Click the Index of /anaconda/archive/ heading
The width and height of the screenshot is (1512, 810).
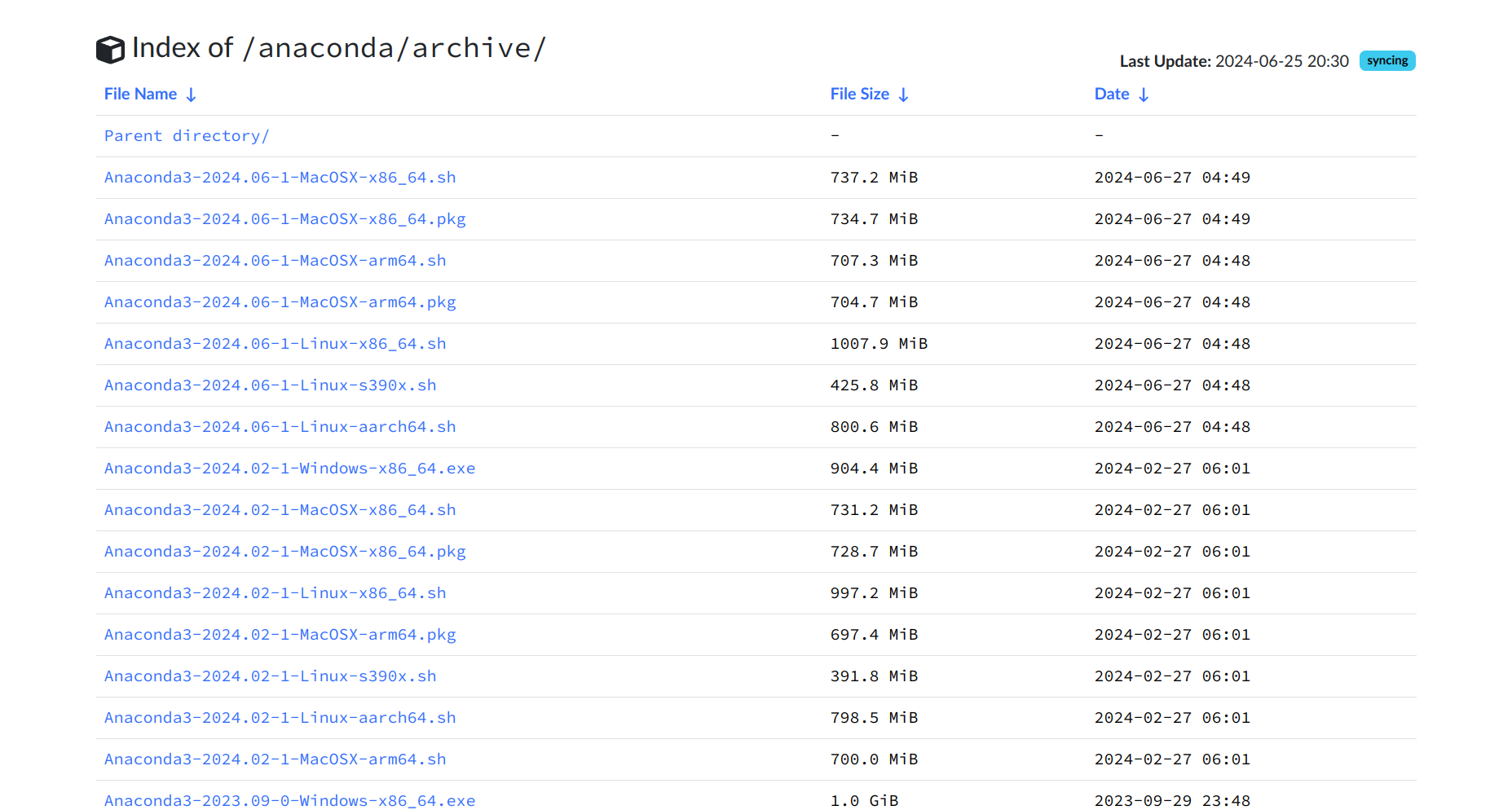pos(339,48)
